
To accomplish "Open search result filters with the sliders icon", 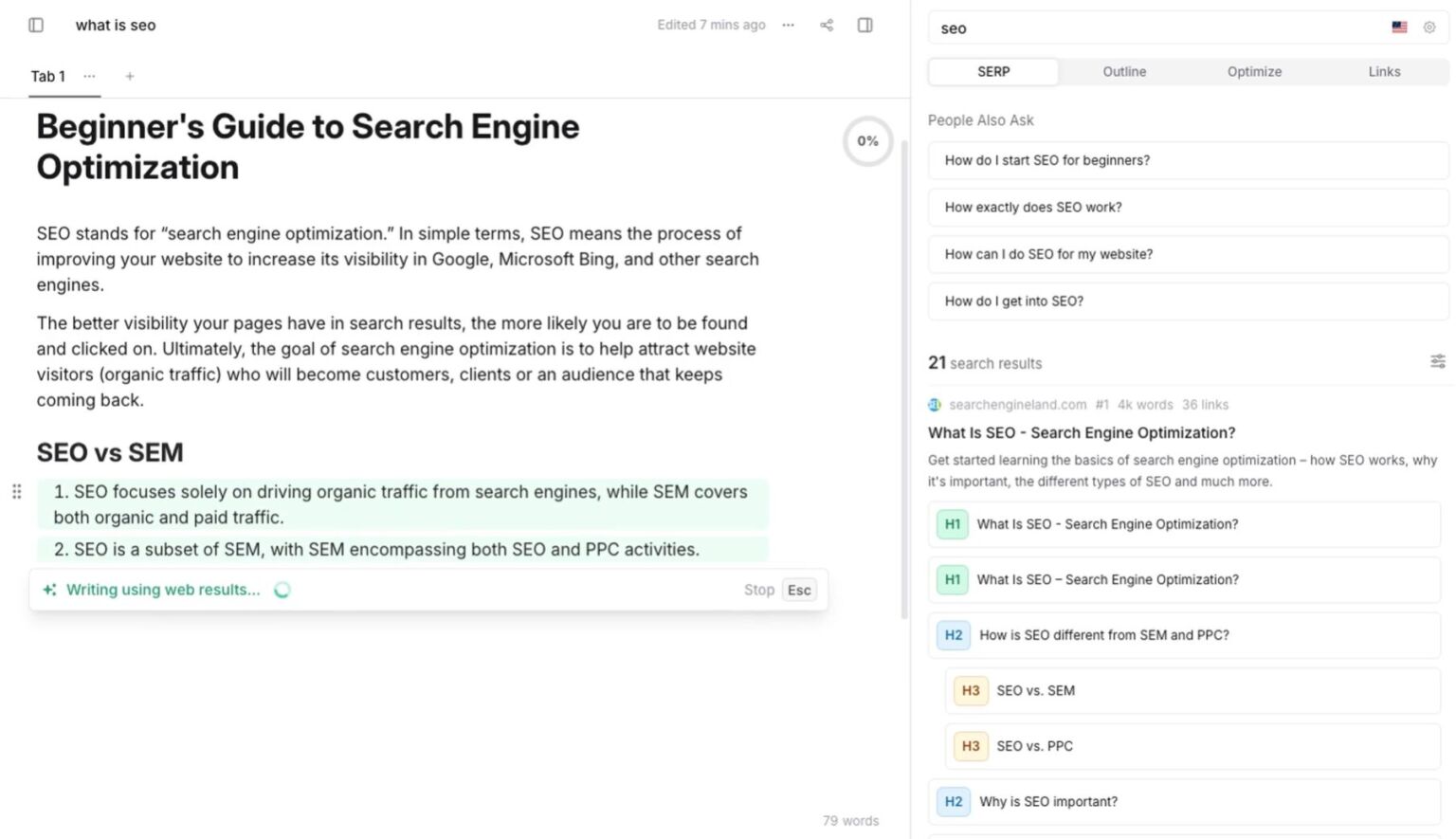I will [x=1438, y=361].
